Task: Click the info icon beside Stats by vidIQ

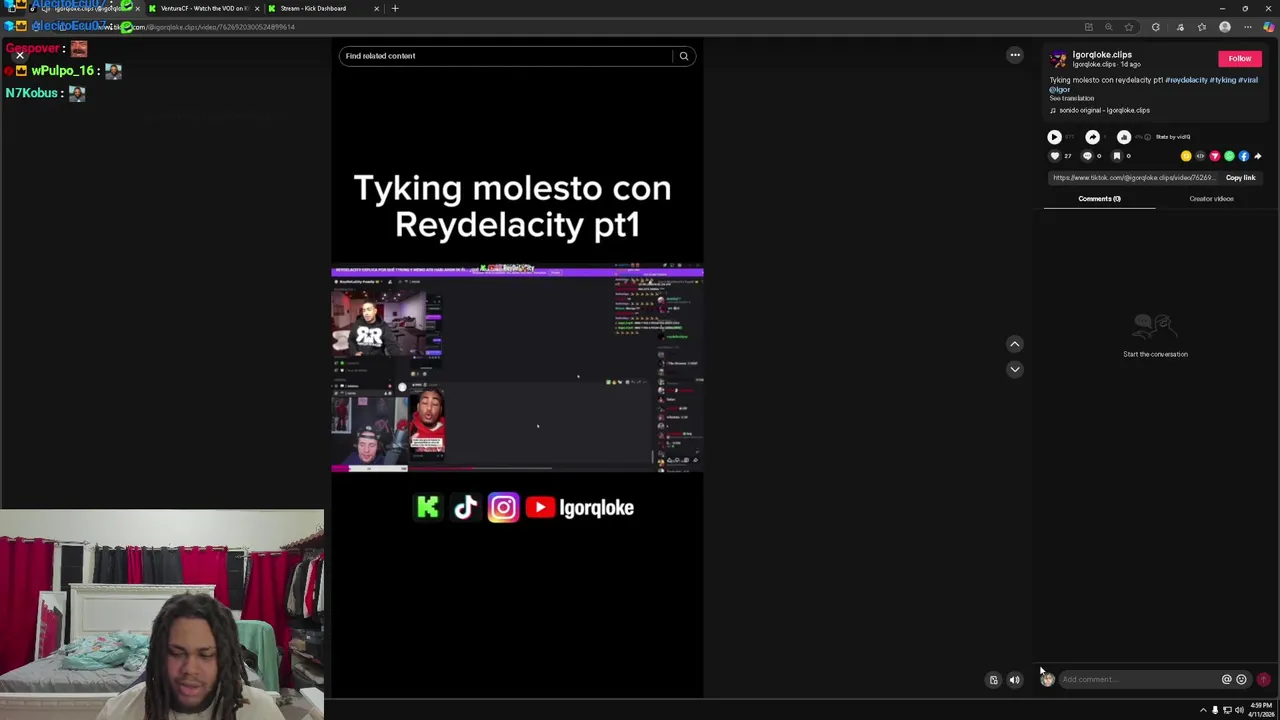Action: (1146, 137)
